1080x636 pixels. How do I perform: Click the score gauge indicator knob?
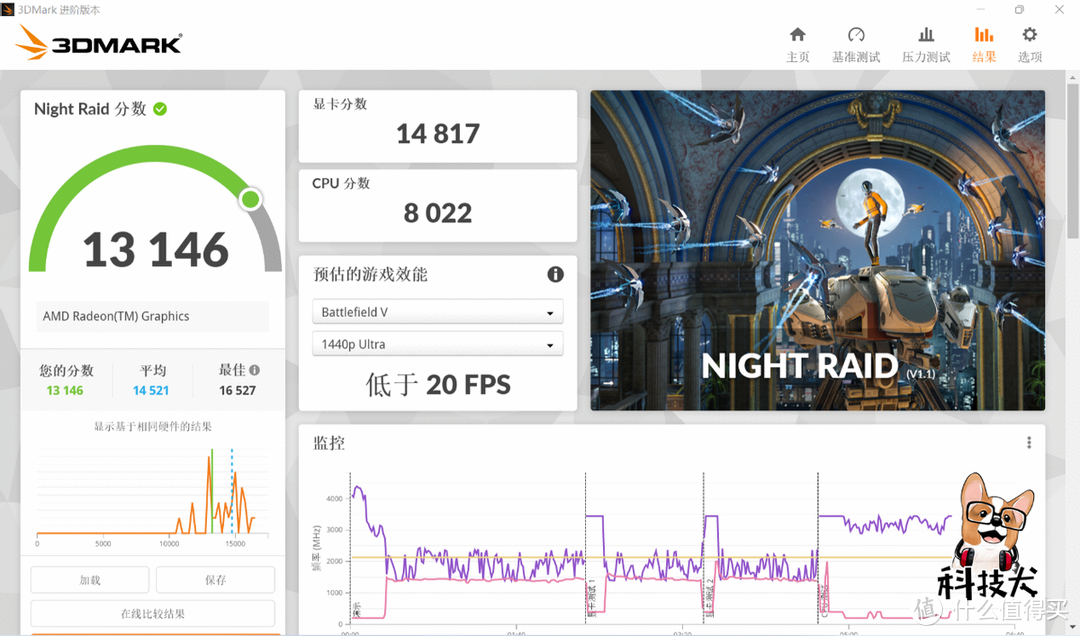coord(251,200)
